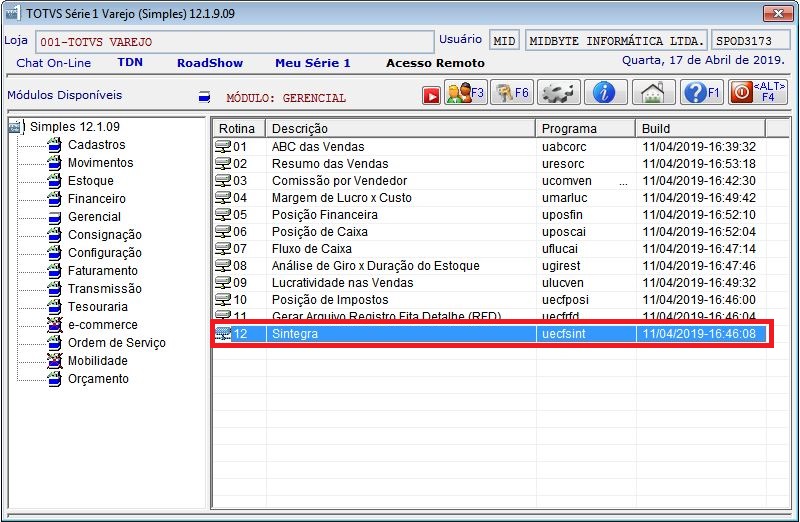Click the red play button icon

(431, 95)
